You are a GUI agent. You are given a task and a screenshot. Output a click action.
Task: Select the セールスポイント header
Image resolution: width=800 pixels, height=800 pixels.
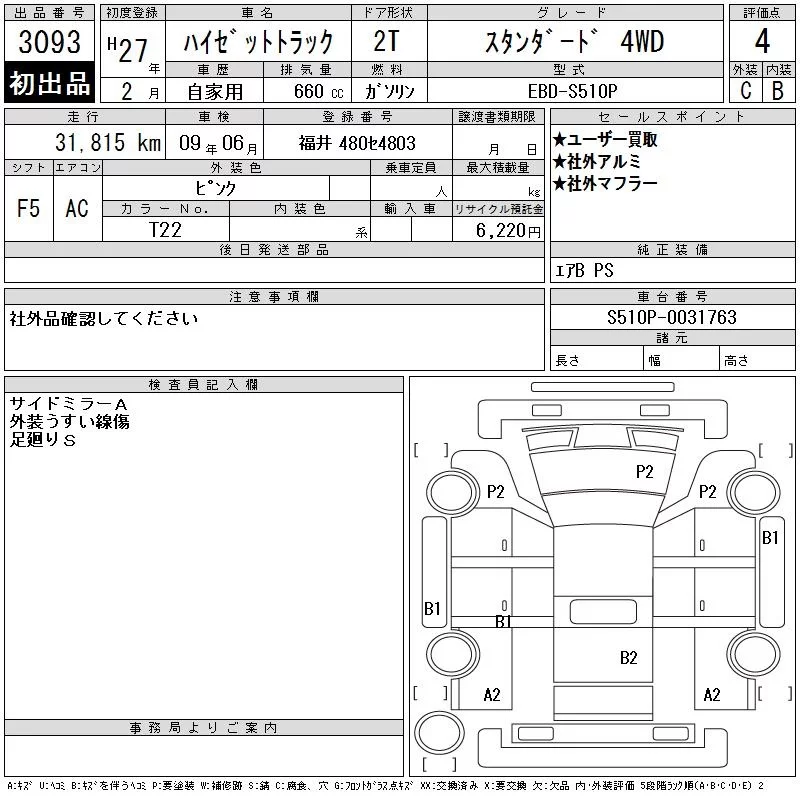pos(672,117)
